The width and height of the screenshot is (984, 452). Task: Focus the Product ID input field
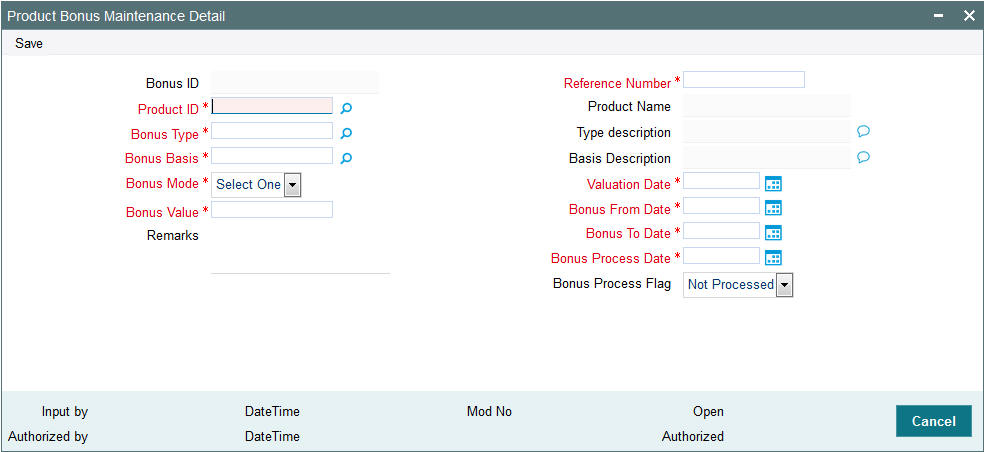272,105
